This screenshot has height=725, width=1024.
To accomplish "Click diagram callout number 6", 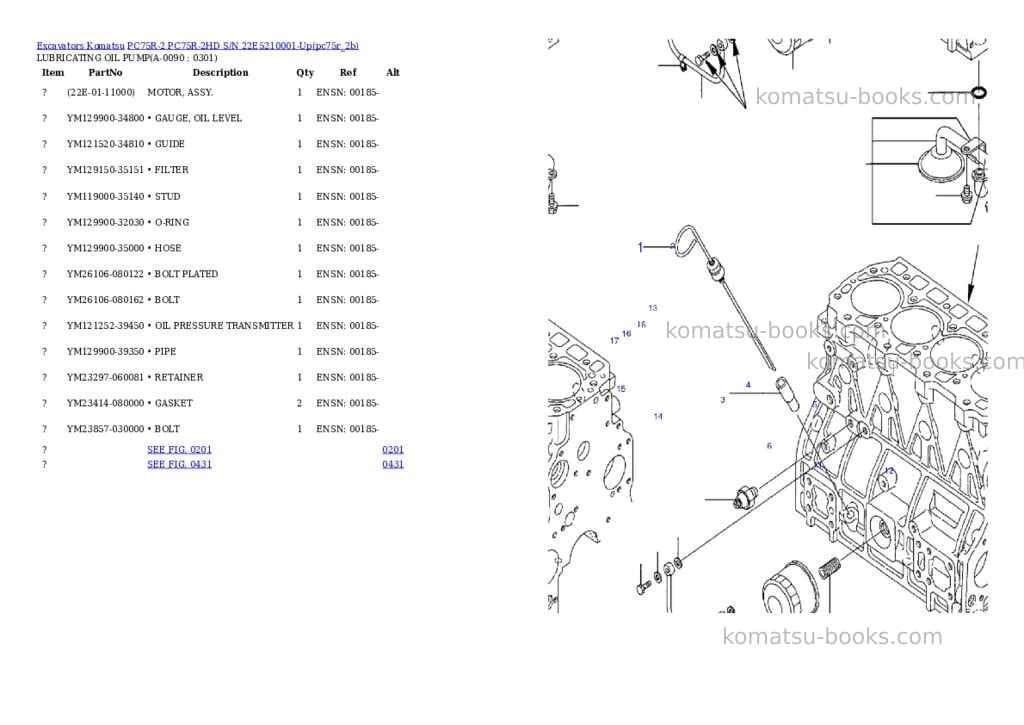I will point(769,446).
